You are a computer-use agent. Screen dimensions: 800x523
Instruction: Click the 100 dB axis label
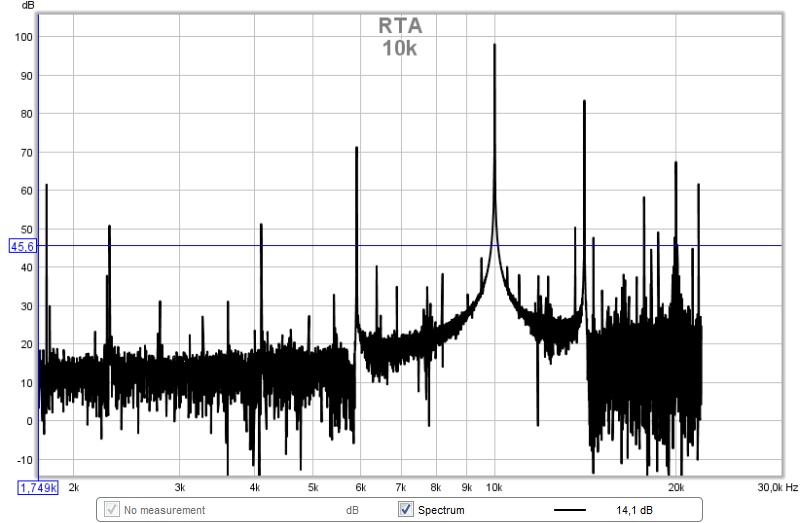coord(23,37)
